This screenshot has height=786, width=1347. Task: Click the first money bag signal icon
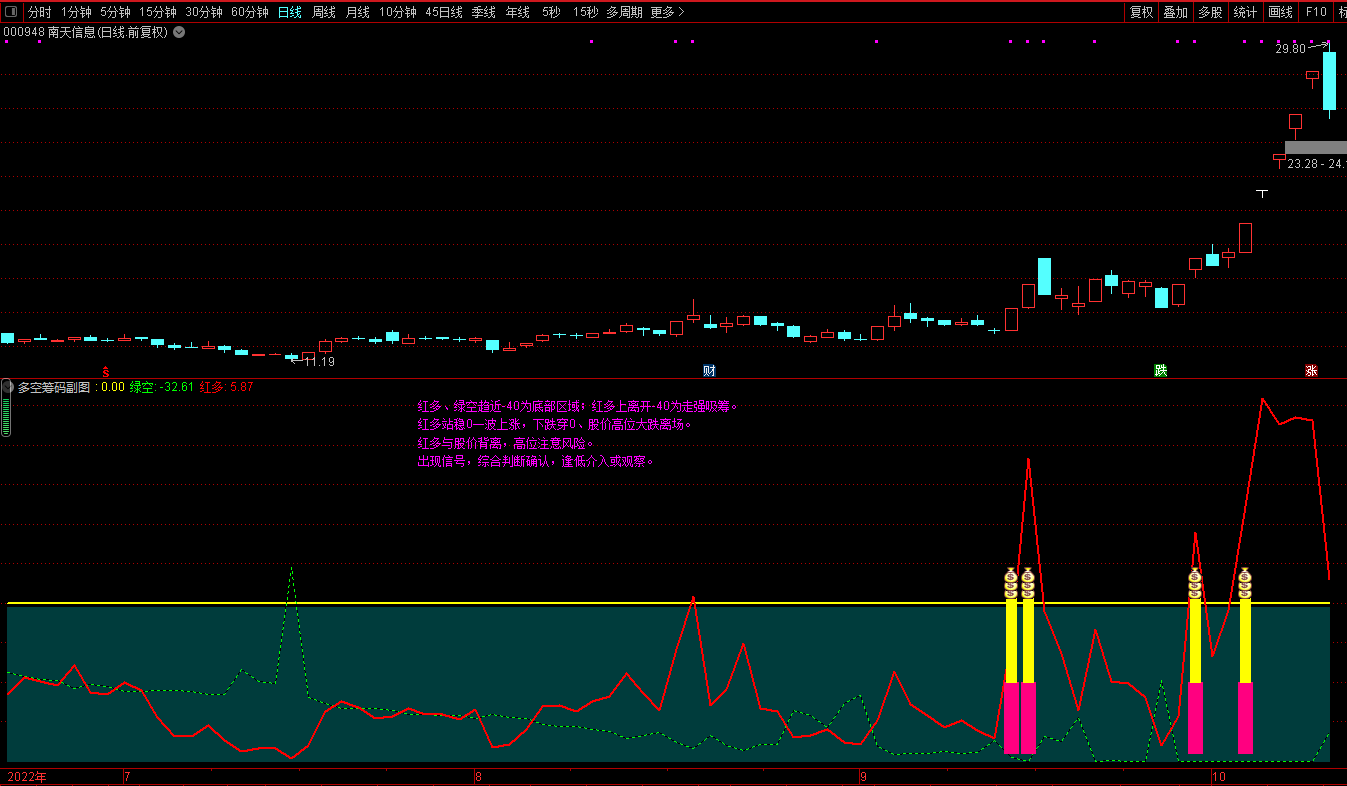(1011, 584)
